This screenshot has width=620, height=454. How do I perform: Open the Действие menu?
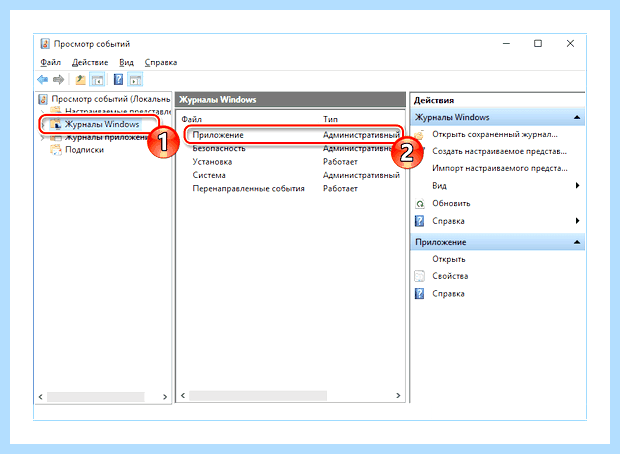(x=90, y=62)
